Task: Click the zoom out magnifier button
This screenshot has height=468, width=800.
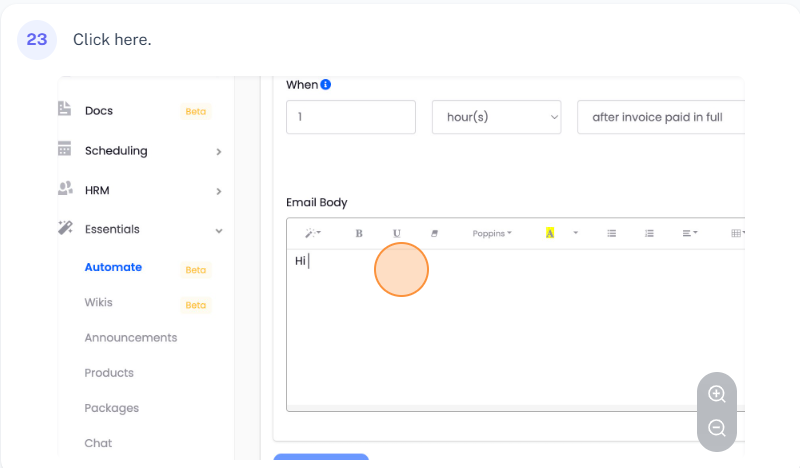Action: (x=716, y=428)
